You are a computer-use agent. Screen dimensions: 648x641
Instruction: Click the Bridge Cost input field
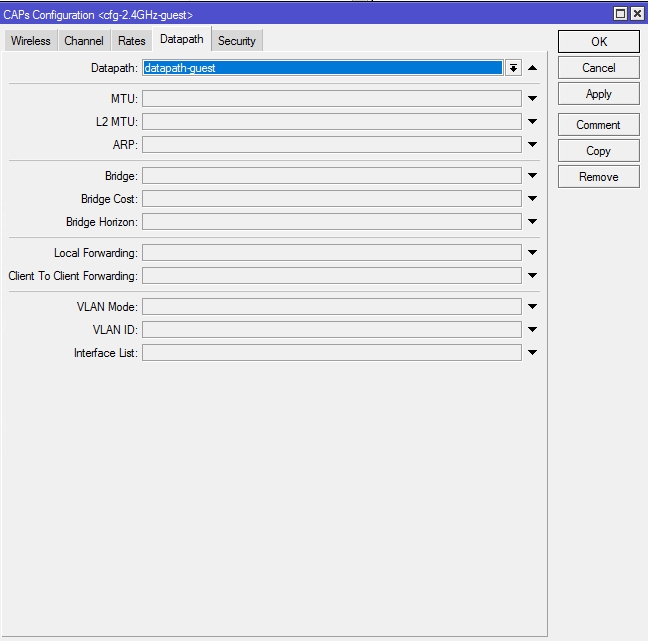(332, 199)
